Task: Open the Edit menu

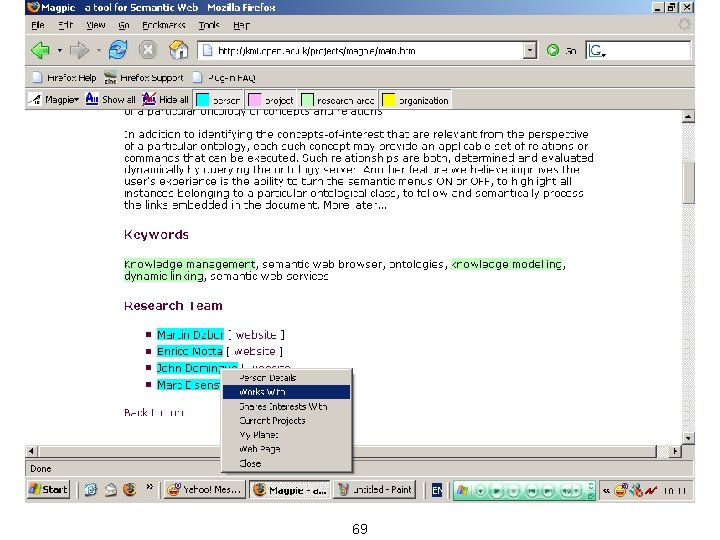Action: coord(66,25)
